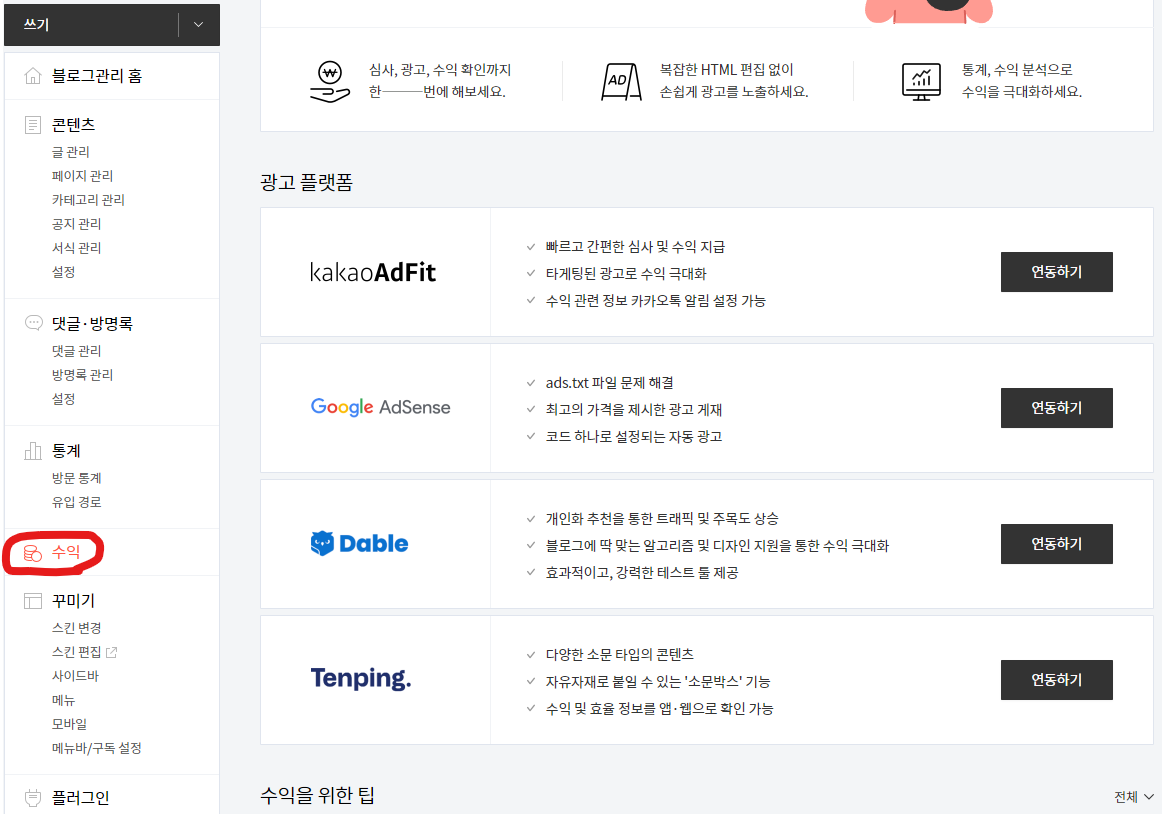Screen dimensions: 1162x814
Task: Click the 통계 bar chart icon
Action: click(33, 451)
